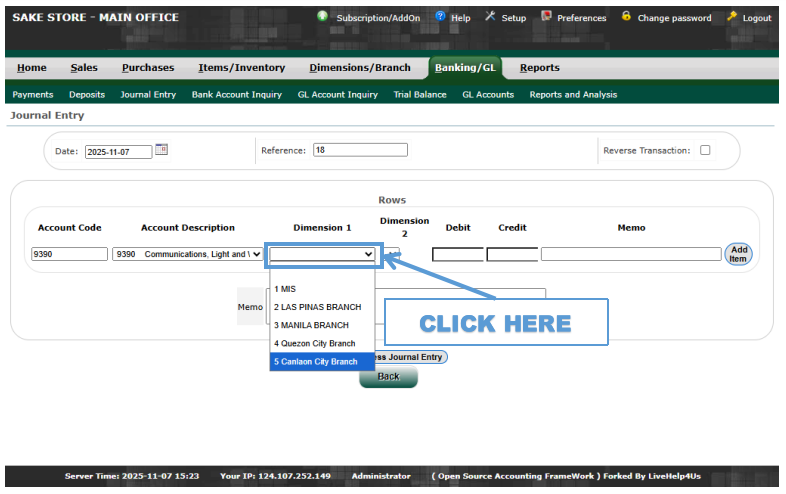Click the Preferences icon in header

[546, 17]
